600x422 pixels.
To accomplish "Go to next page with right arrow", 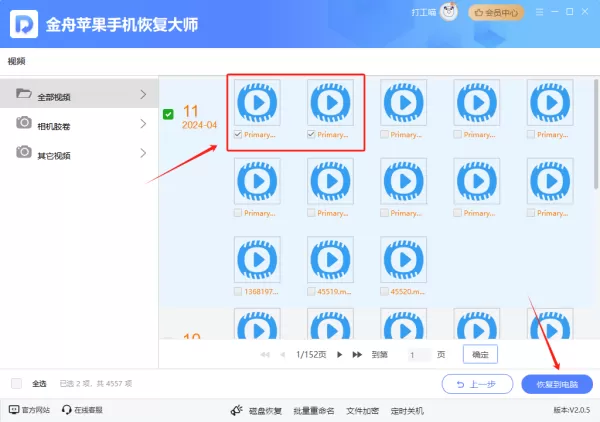I will click(x=339, y=355).
